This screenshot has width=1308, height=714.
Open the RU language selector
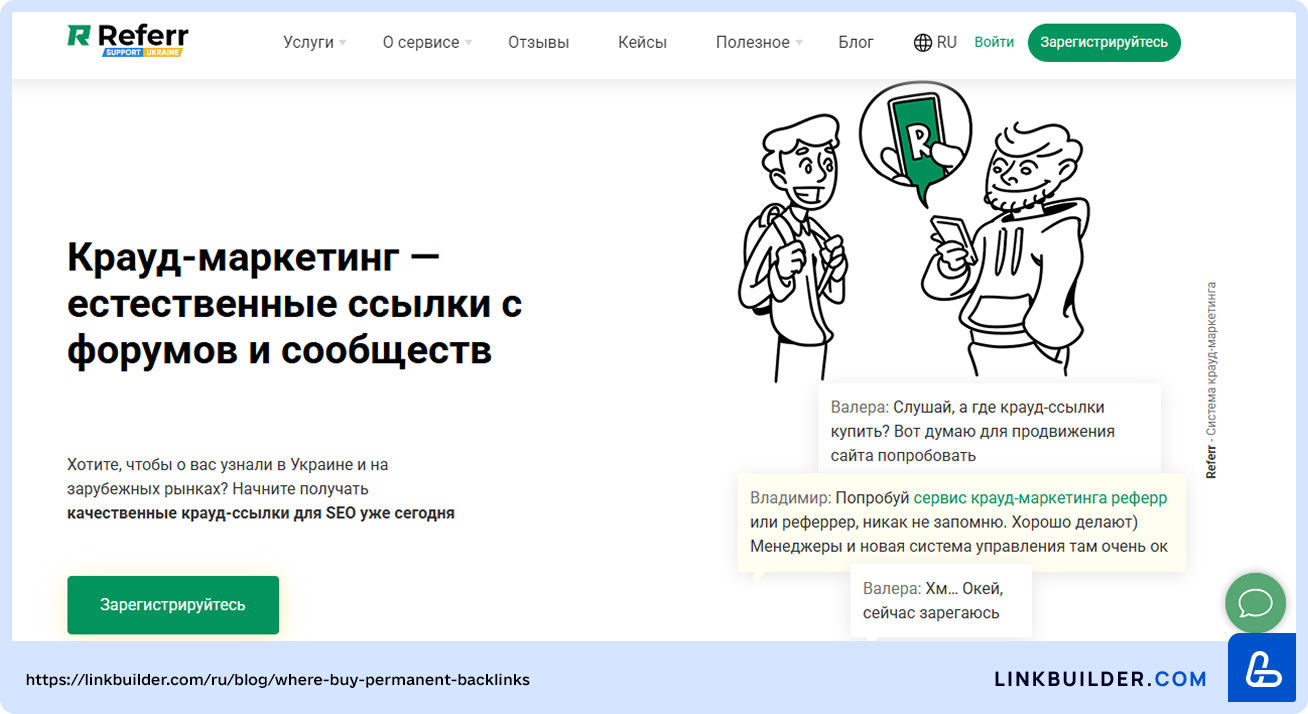pyautogui.click(x=935, y=42)
